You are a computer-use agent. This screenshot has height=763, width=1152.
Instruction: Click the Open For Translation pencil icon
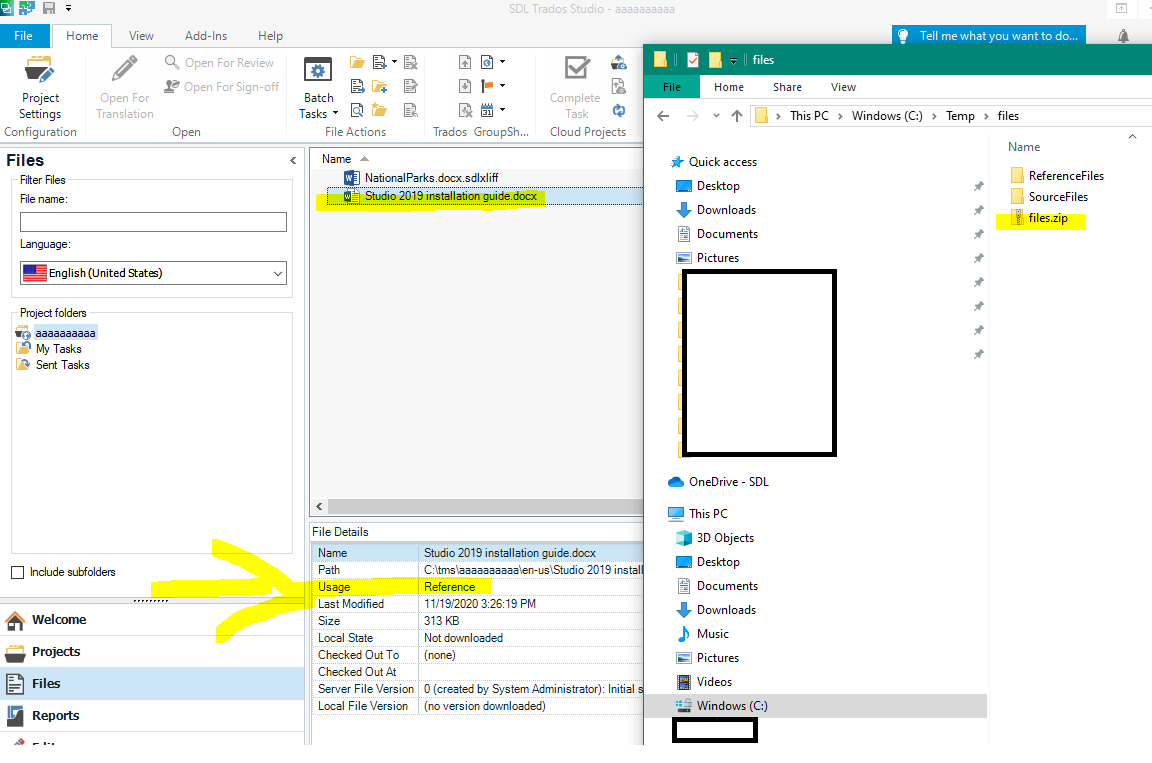pyautogui.click(x=124, y=69)
